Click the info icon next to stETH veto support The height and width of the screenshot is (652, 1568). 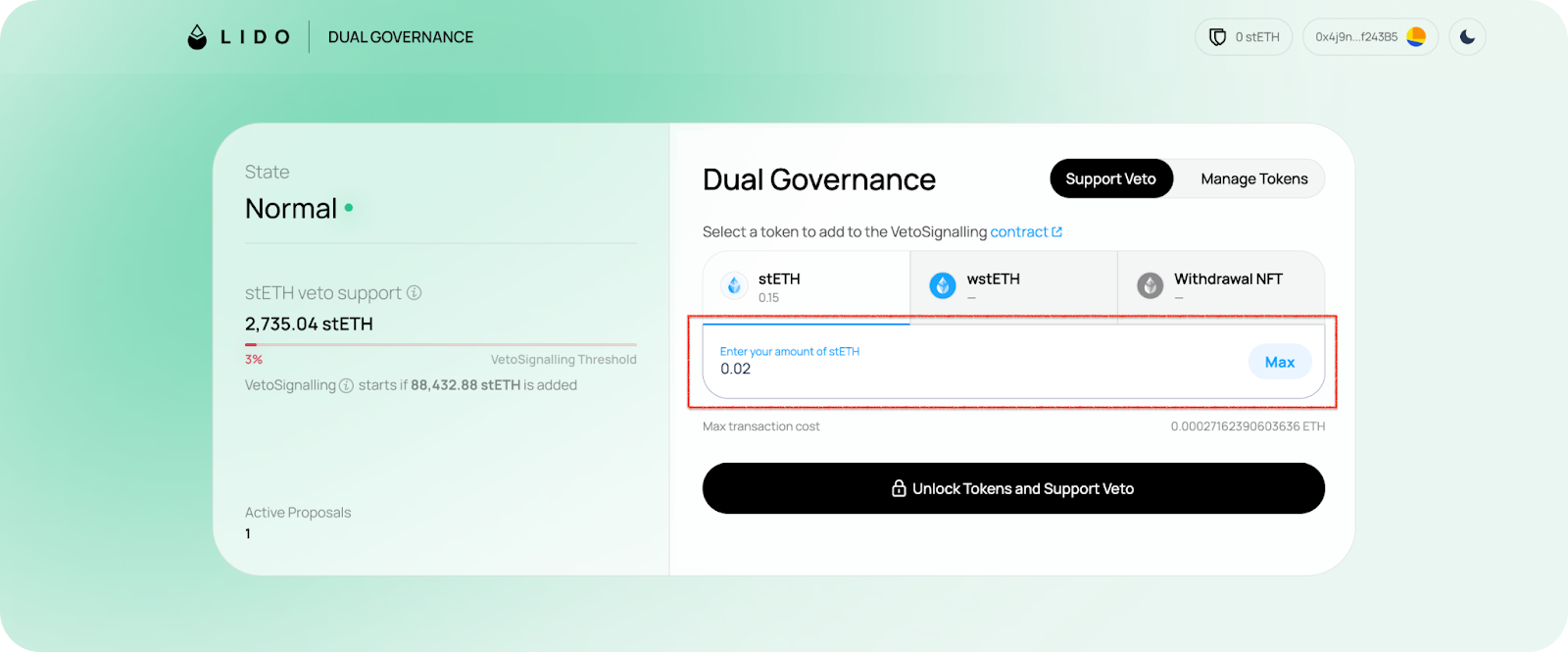pyautogui.click(x=415, y=293)
